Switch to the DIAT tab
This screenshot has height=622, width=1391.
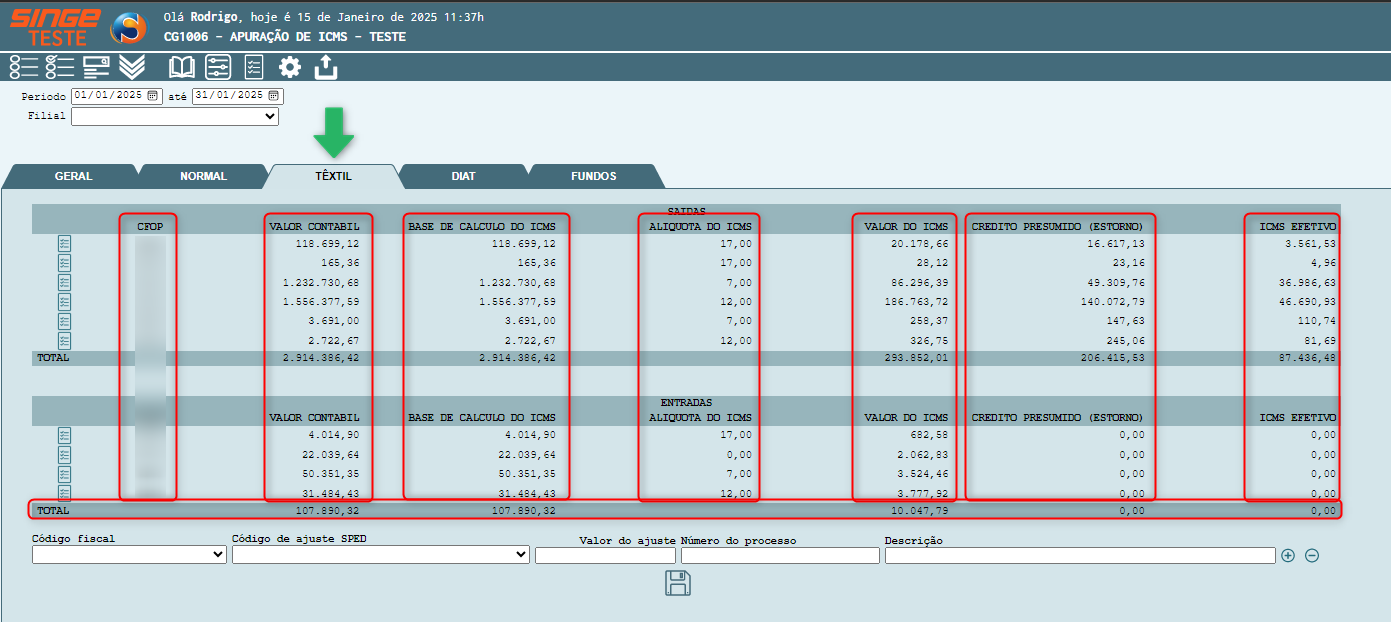pos(463,176)
